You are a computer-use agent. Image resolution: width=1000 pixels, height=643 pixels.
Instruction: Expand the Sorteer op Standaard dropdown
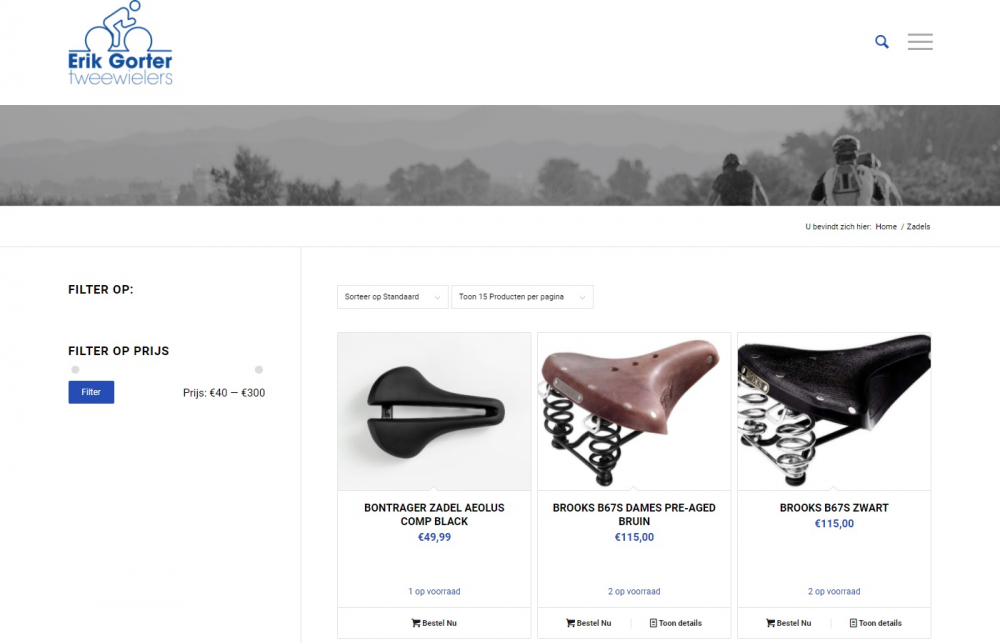pos(392,297)
